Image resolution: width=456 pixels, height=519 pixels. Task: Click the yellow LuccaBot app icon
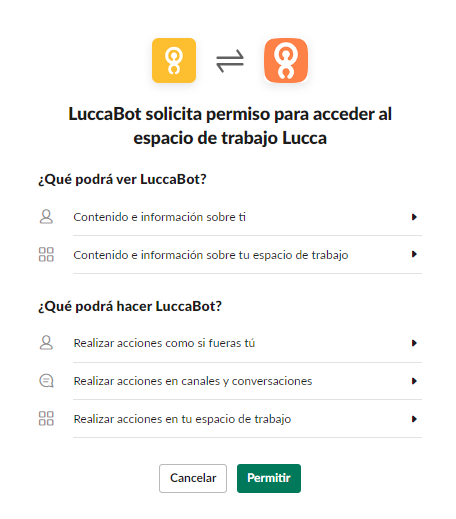point(174,60)
